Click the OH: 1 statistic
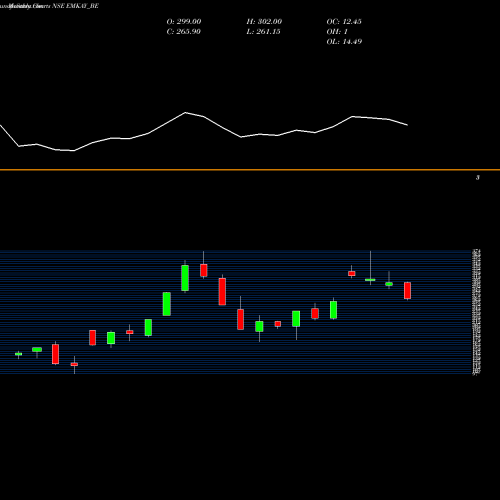This screenshot has width=500, height=500. (337, 32)
